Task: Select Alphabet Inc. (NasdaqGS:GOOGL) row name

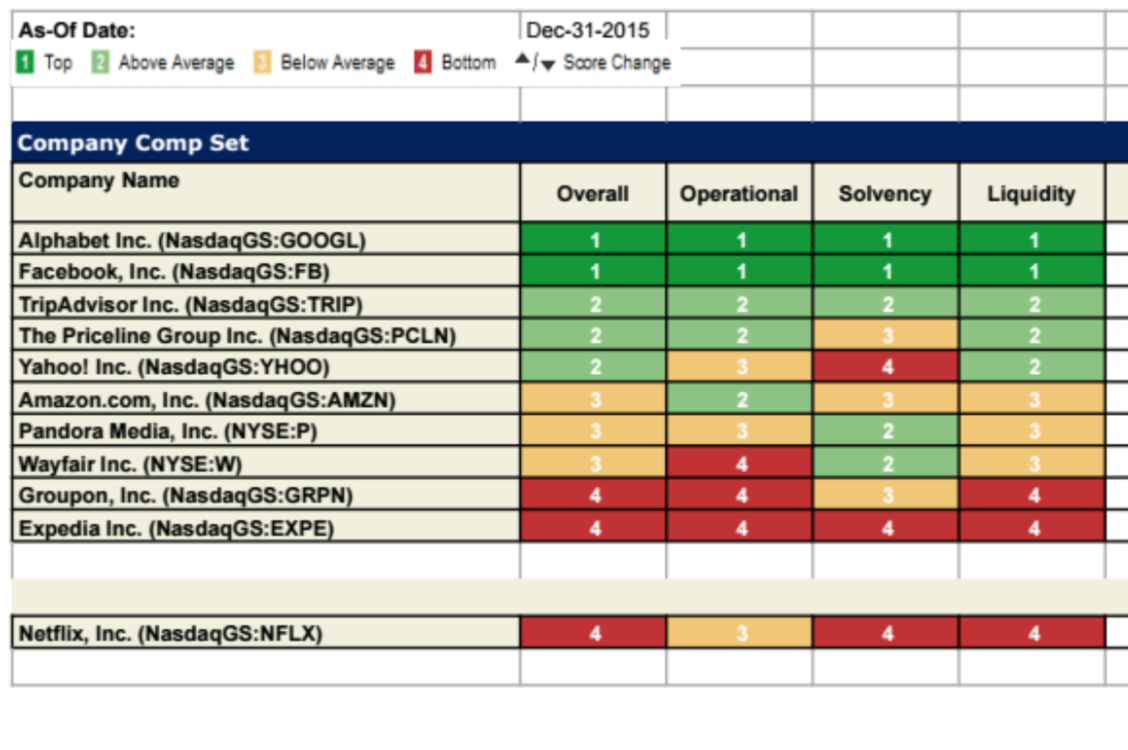Action: coord(265,239)
